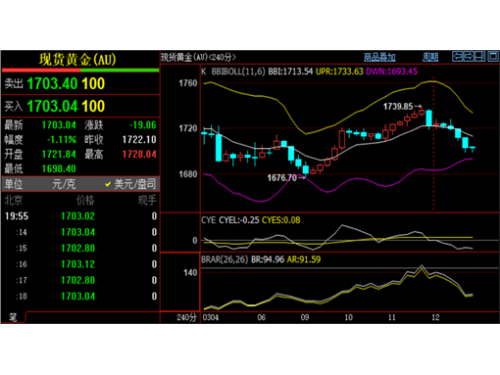Click the 0304 date marker on the axis
Viewport: 500px width, 375px height.
click(211, 317)
